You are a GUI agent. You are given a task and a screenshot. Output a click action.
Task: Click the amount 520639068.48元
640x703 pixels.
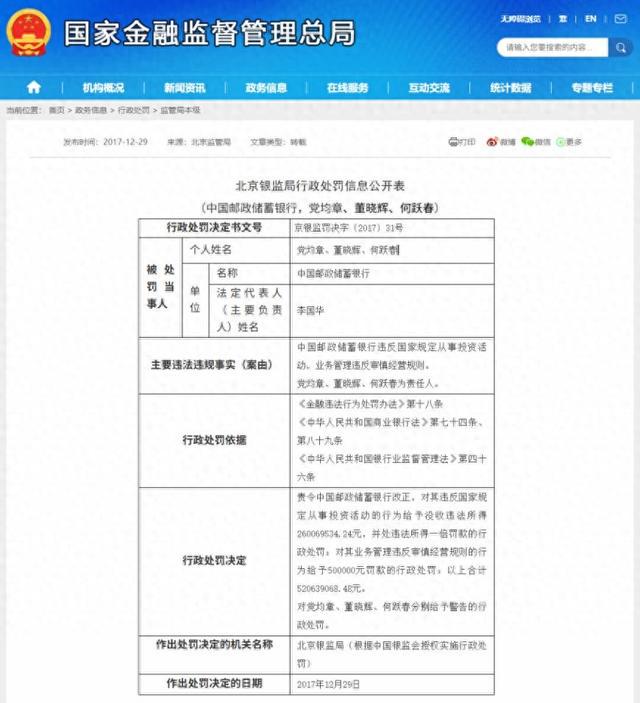click(331, 588)
